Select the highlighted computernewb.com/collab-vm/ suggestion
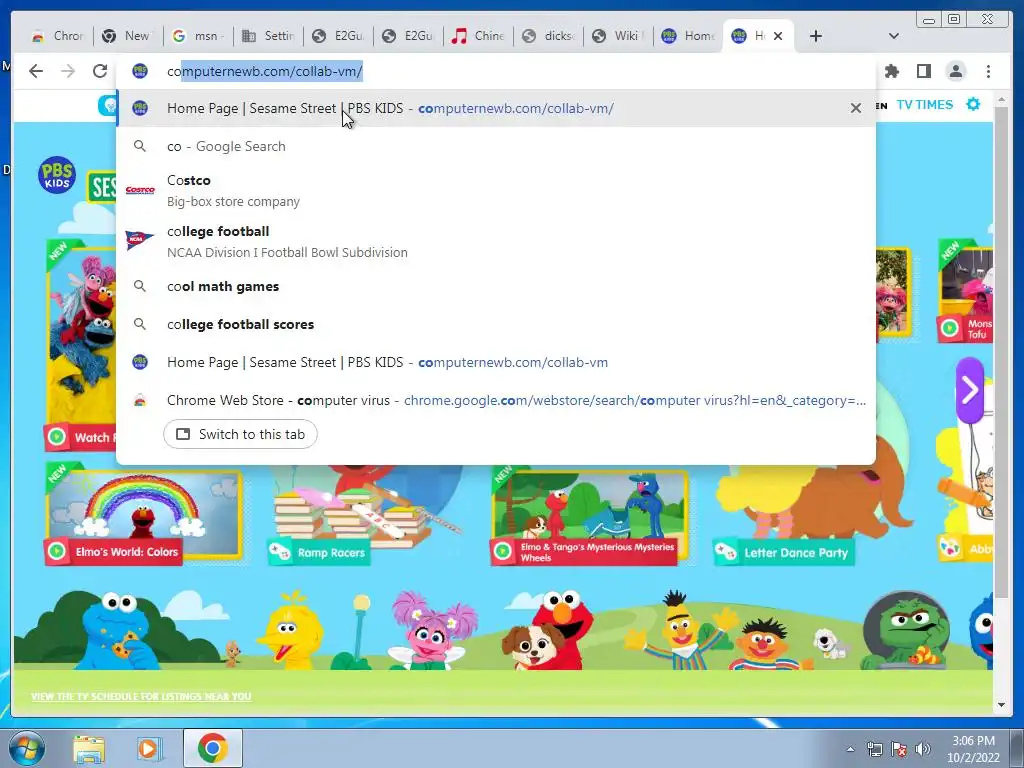Viewport: 1024px width, 768px height. tap(496, 108)
